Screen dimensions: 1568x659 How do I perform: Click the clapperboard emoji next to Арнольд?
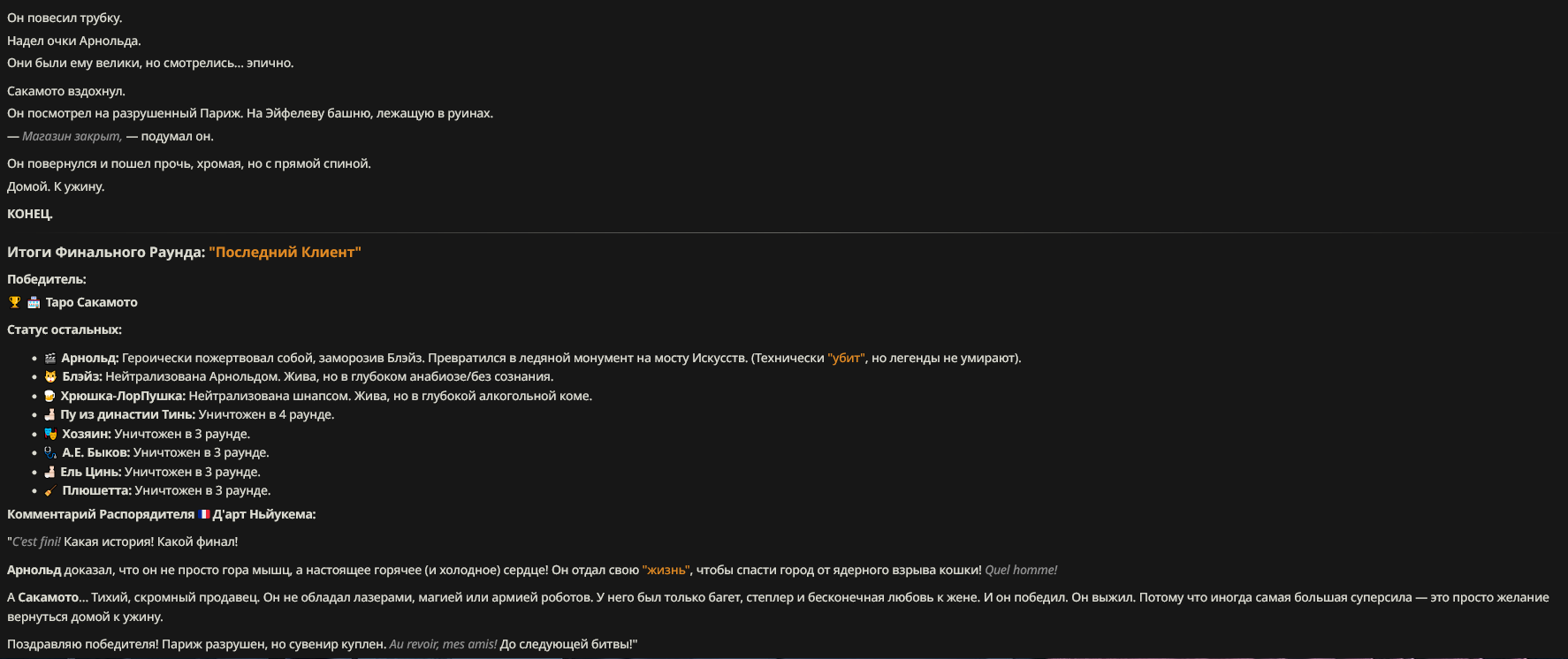(x=50, y=358)
